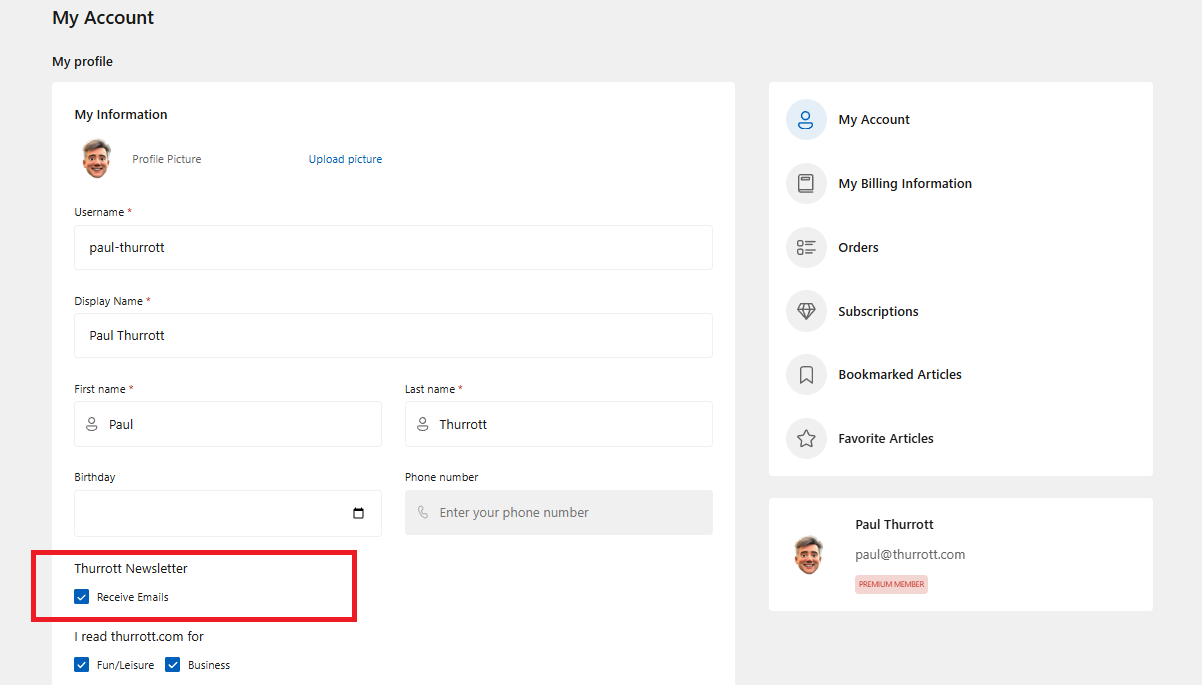Viewport: 1202px width, 685px height.
Task: Click the Premium Member badge
Action: coord(891,584)
